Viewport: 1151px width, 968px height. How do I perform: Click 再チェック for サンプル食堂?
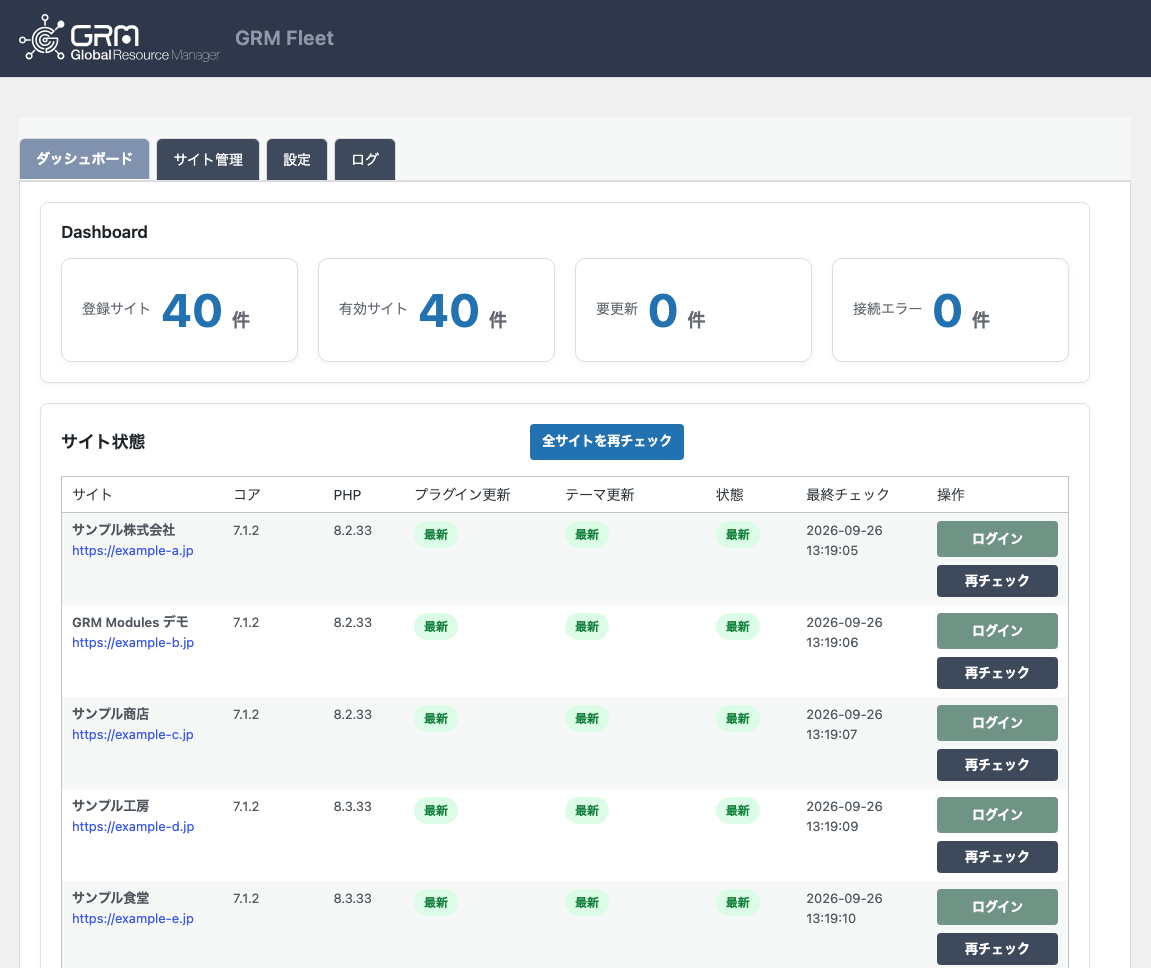[997, 949]
